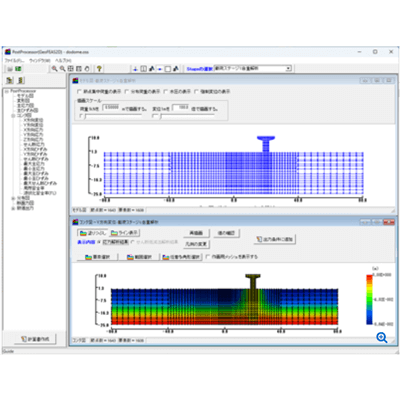The image size is (400, 400).
Task: Tick the 水圧の表示 checkbox
Action: click(x=166, y=91)
